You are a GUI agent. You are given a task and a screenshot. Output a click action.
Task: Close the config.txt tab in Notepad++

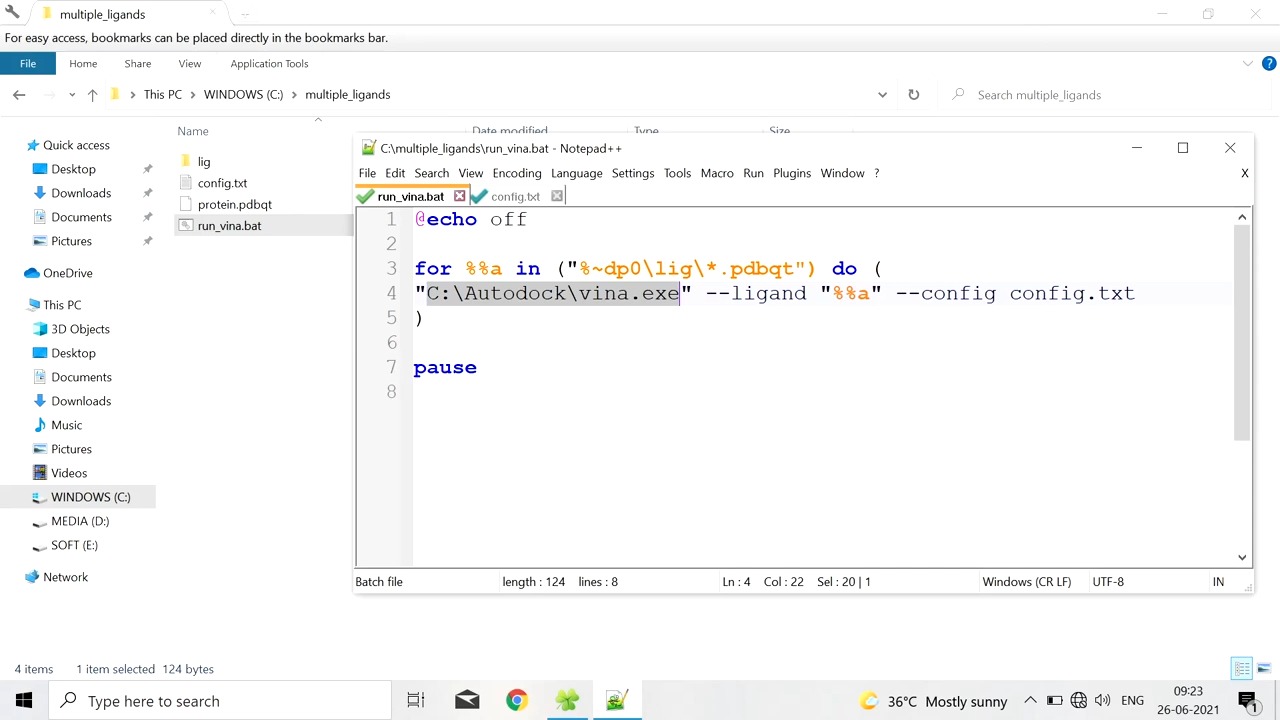(x=557, y=196)
